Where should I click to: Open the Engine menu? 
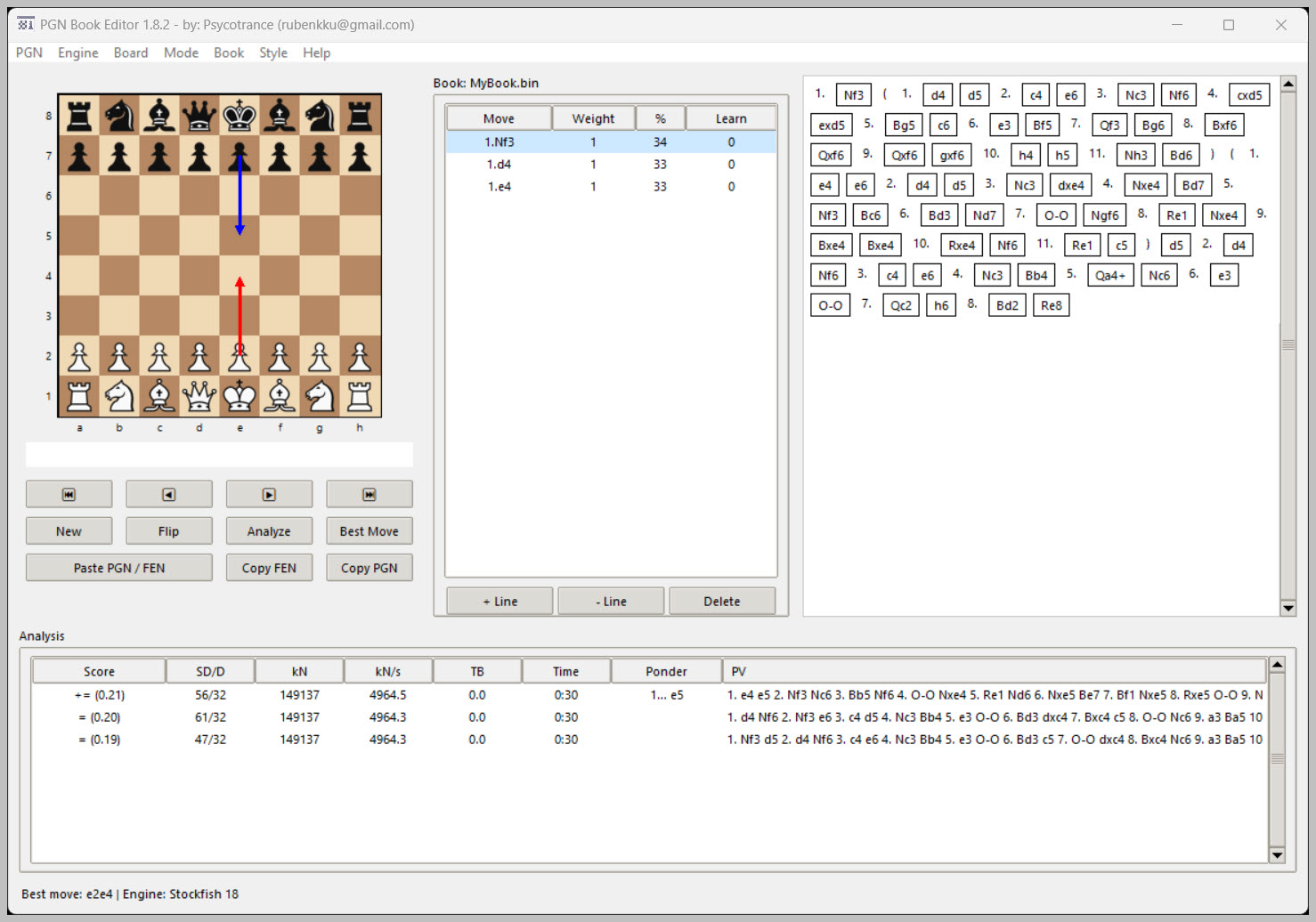(x=77, y=53)
